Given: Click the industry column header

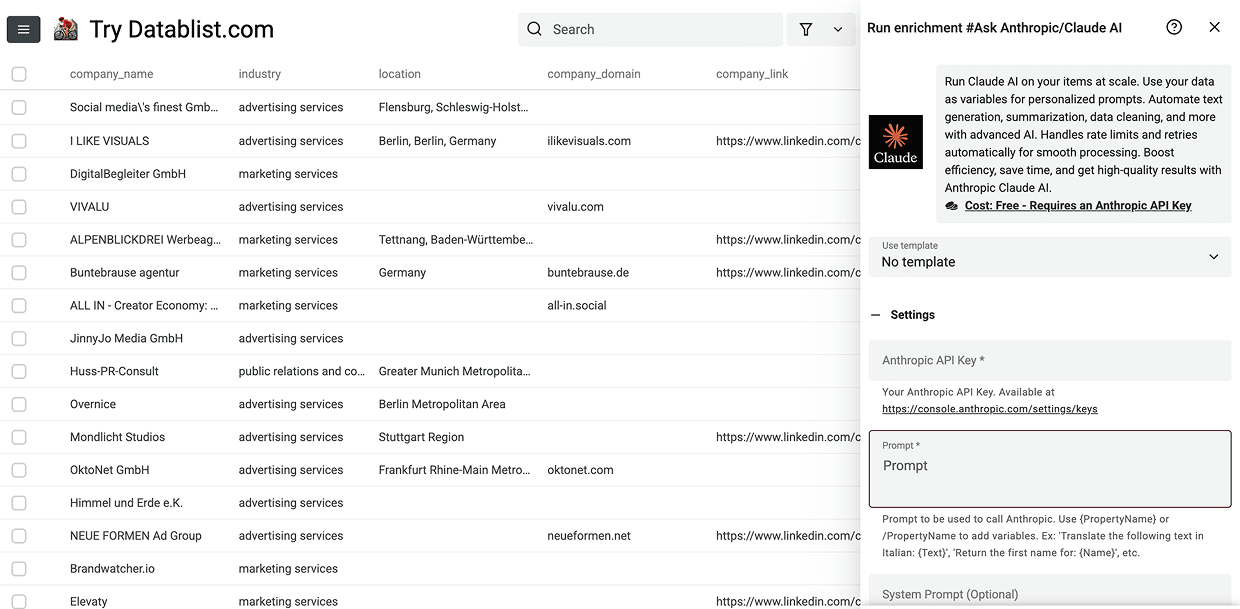Looking at the screenshot, I should [x=259, y=74].
